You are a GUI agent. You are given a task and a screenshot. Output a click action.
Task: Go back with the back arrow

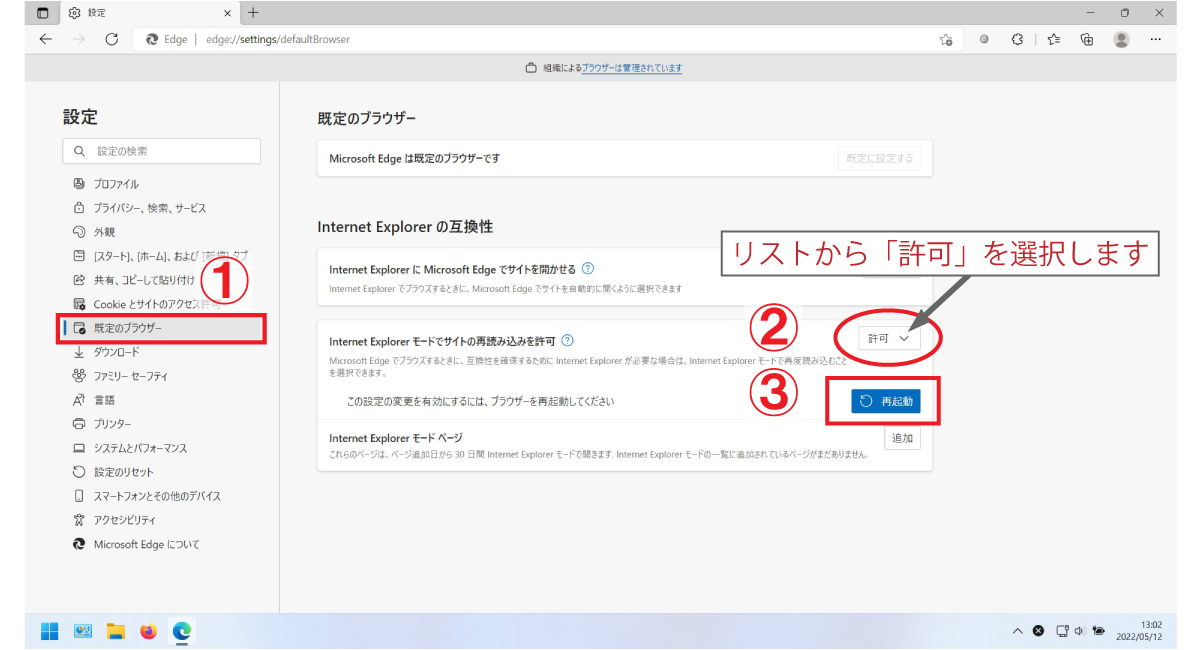point(45,40)
